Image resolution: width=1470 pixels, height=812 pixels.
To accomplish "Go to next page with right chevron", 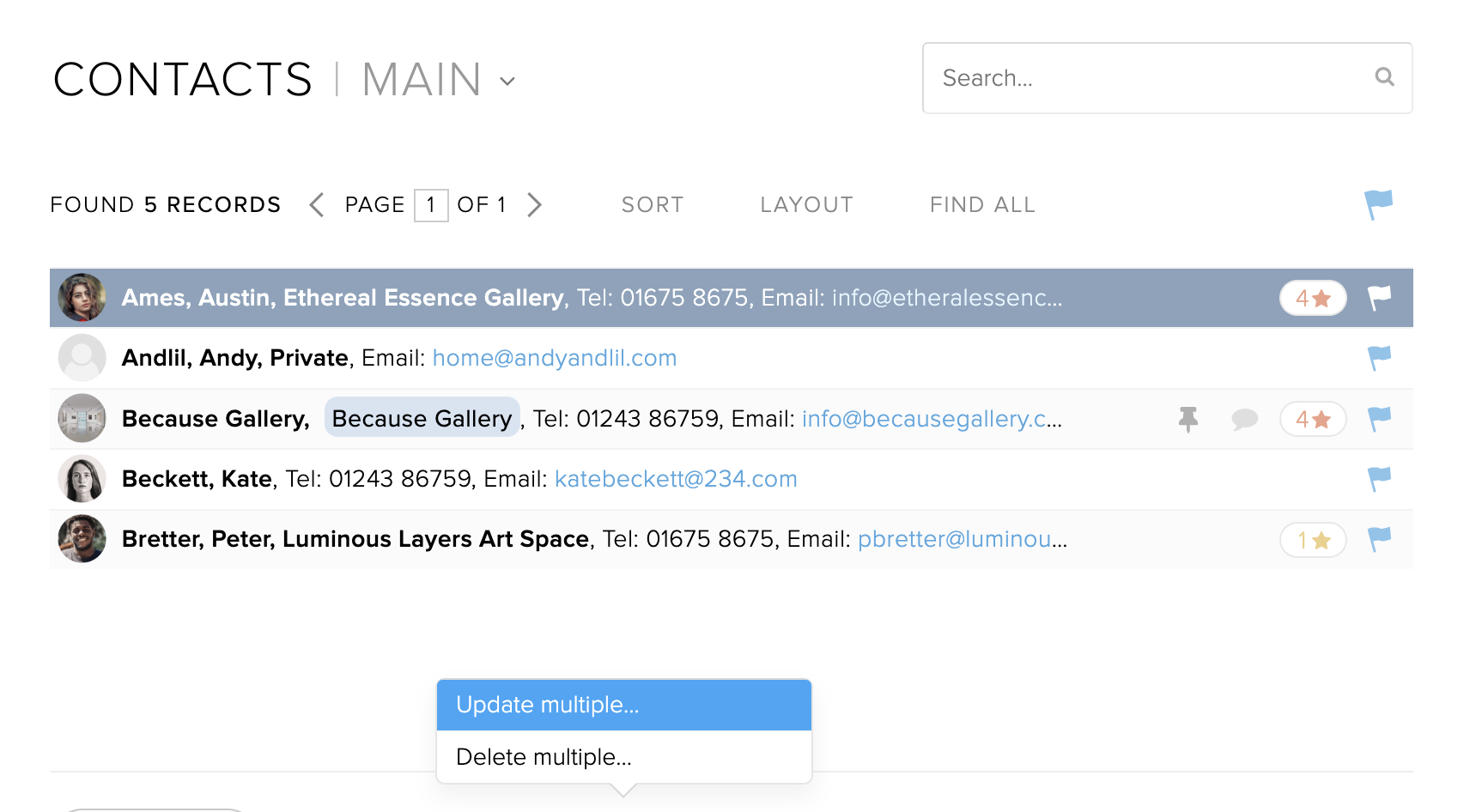I will [534, 204].
